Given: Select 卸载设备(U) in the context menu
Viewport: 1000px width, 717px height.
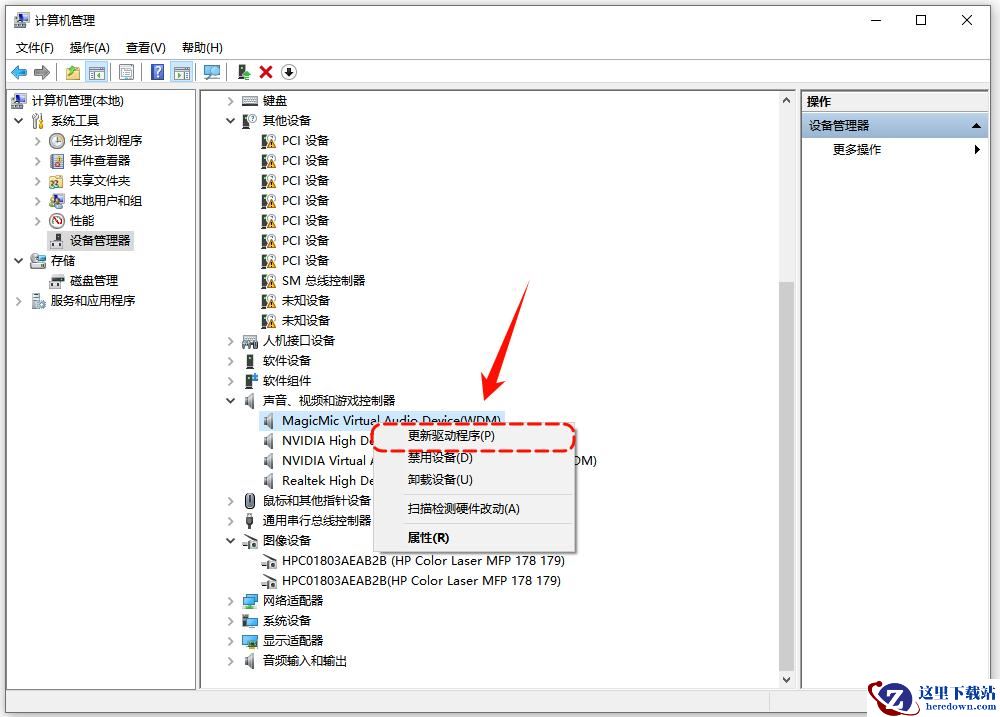Looking at the screenshot, I should click(440, 480).
